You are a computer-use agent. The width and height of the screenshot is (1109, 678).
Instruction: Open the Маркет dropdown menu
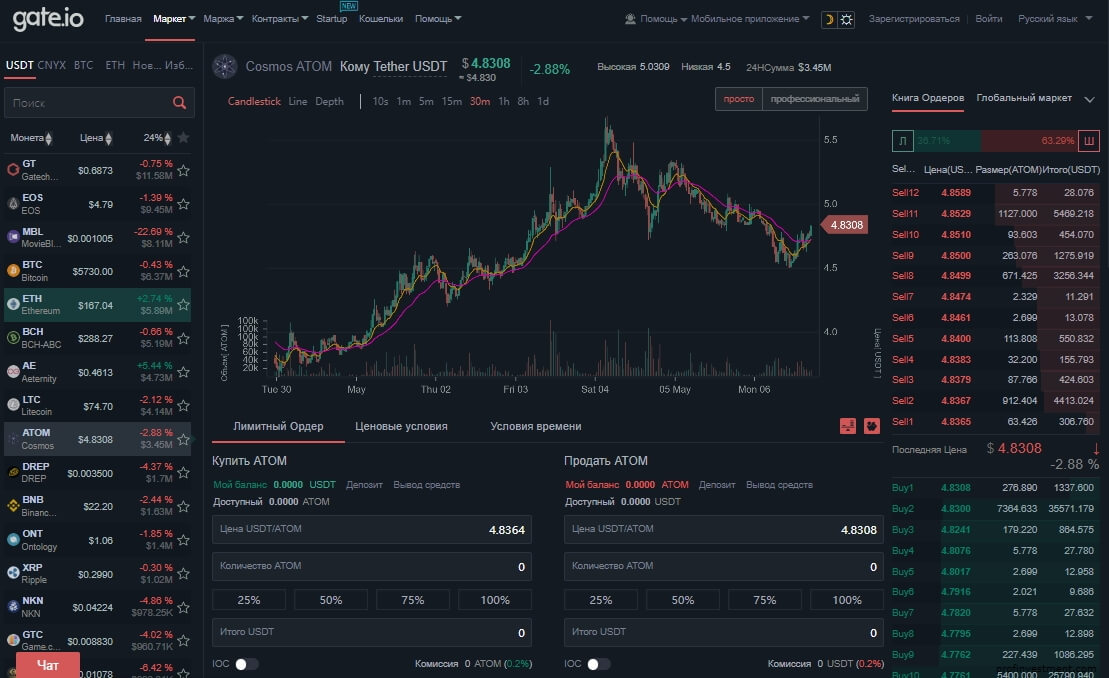[174, 19]
